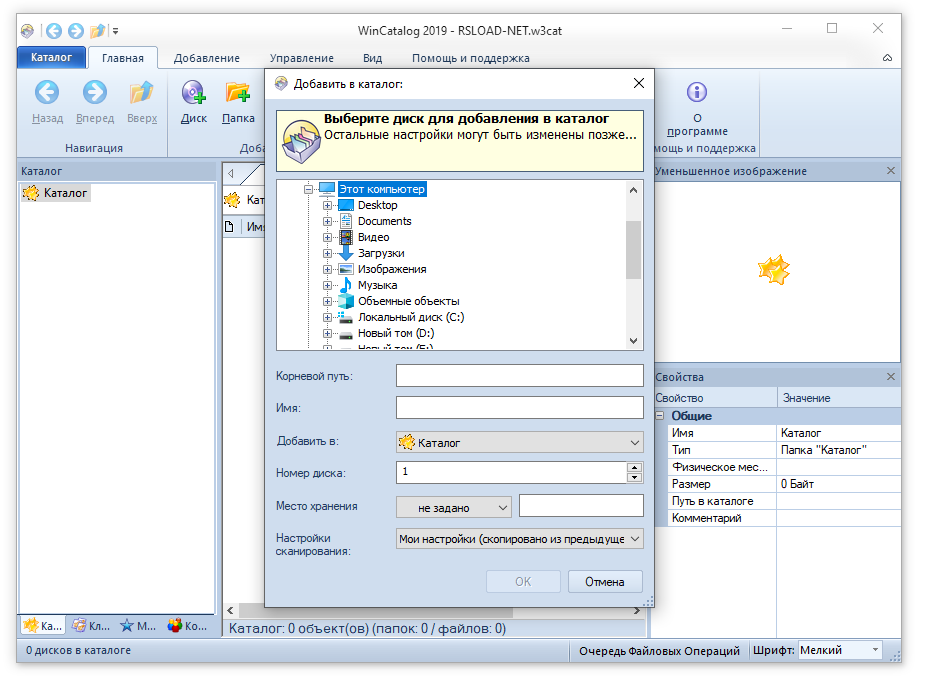Expand the Documents tree node

327,221
